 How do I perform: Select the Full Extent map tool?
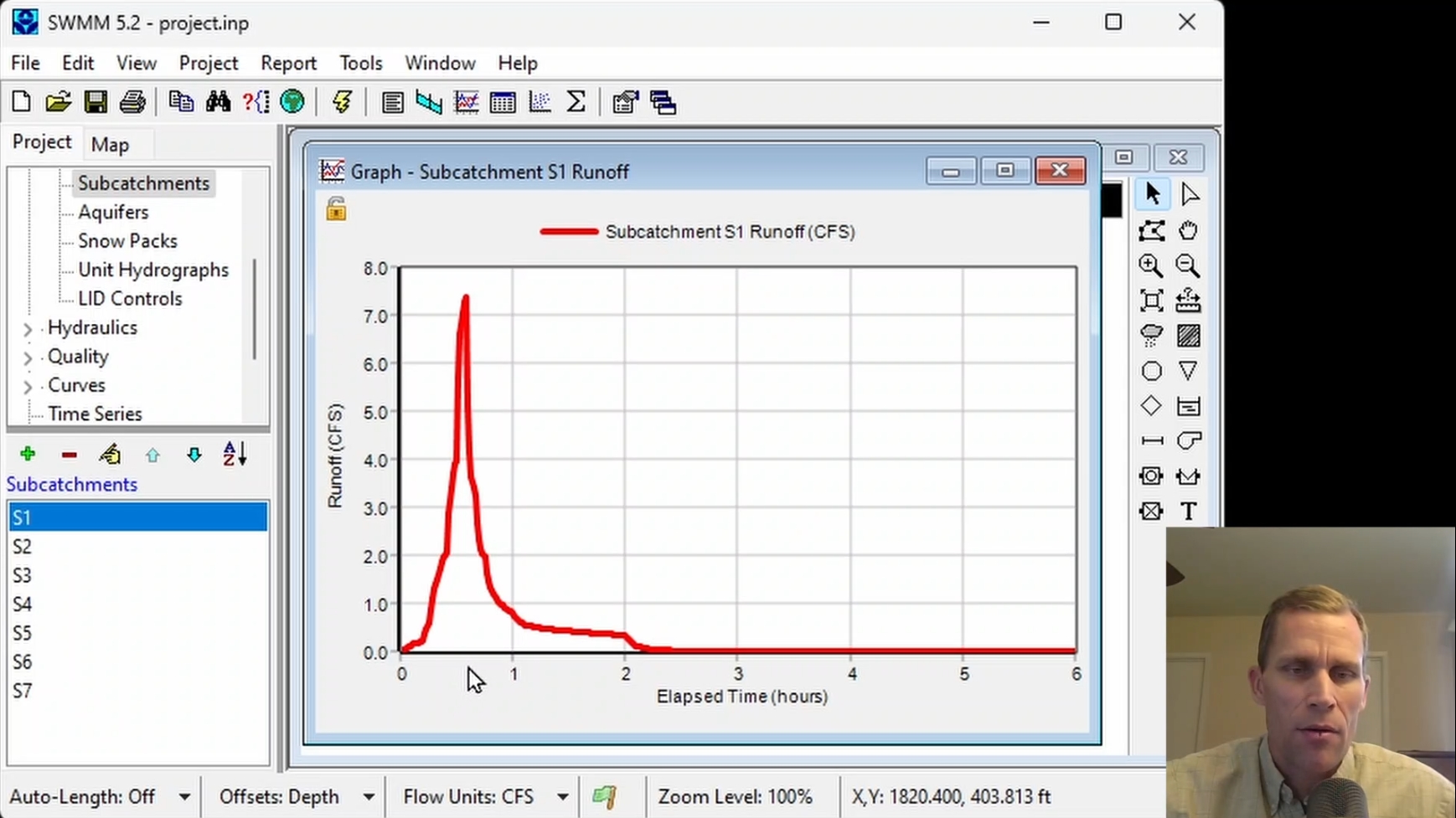pos(1151,301)
